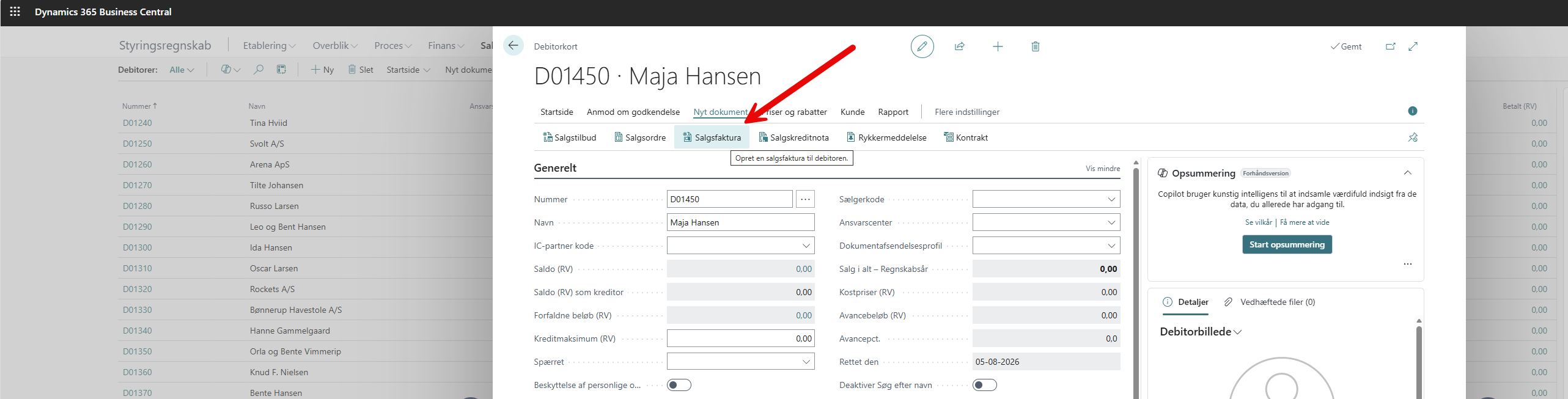Click the search magnifier in the Debitorer list
Screen dimensions: 1568x399
pyautogui.click(x=259, y=70)
